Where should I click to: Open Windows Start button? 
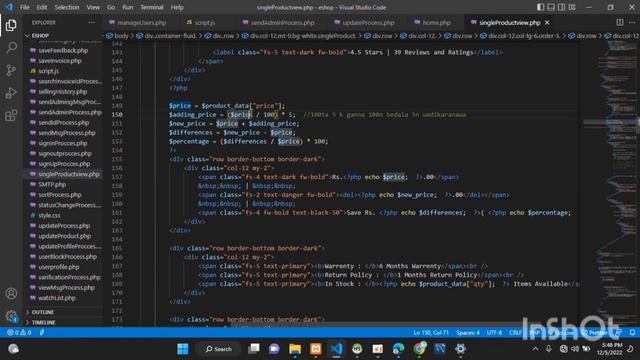183,349
